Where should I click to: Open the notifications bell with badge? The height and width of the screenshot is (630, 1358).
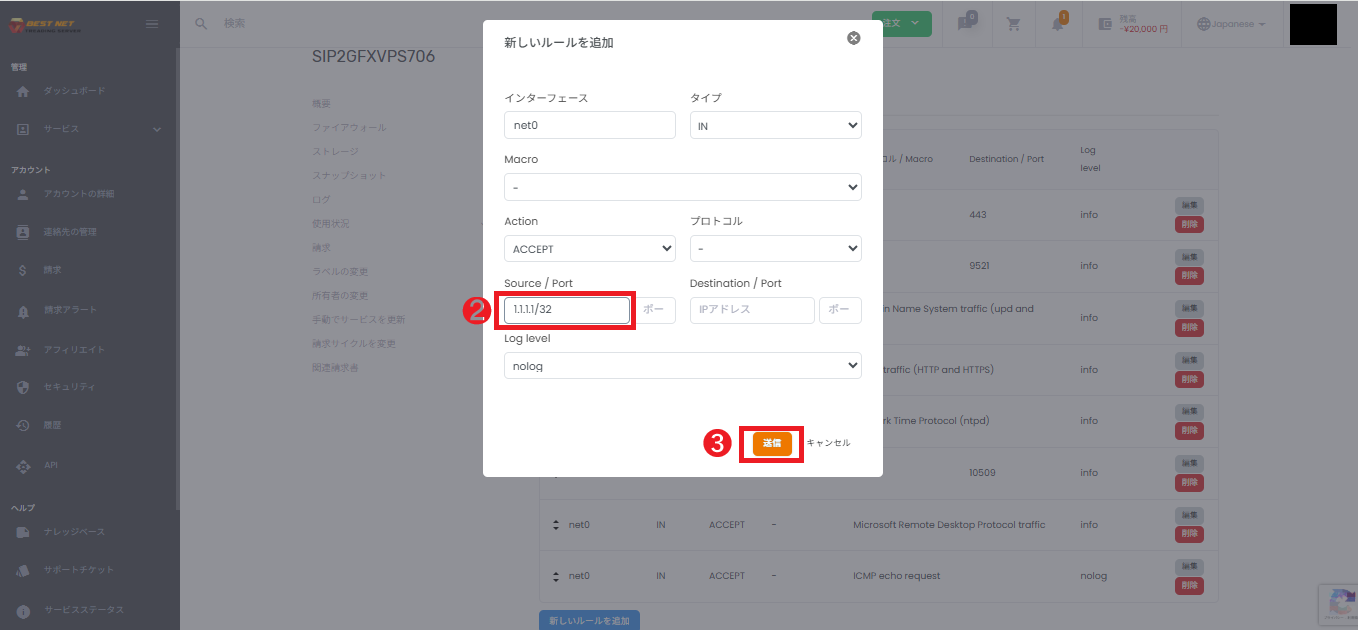(1060, 23)
